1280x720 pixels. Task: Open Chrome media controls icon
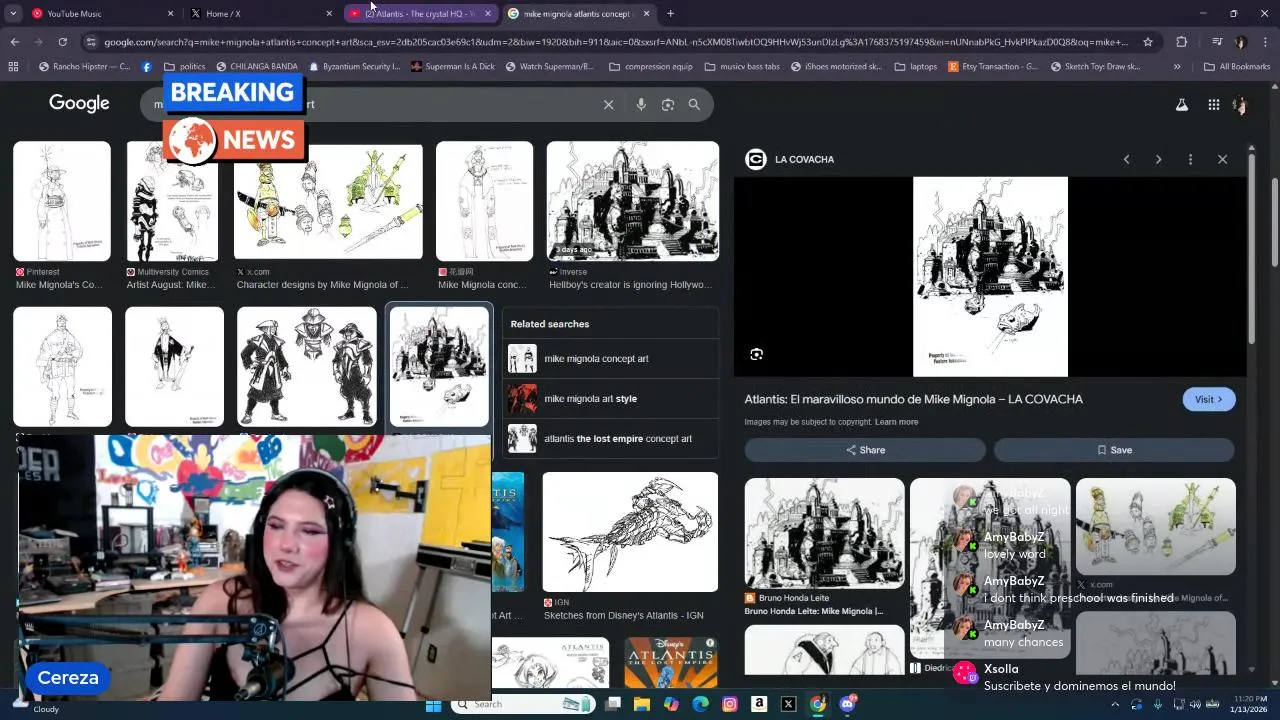tap(1217, 42)
